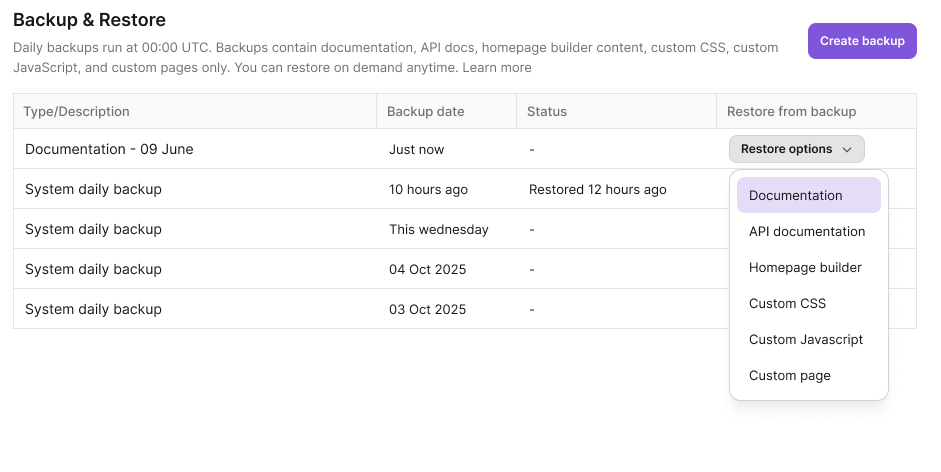This screenshot has height=472, width=941.
Task: Click System daily backup for 03 Oct 2025
Action: [93, 309]
